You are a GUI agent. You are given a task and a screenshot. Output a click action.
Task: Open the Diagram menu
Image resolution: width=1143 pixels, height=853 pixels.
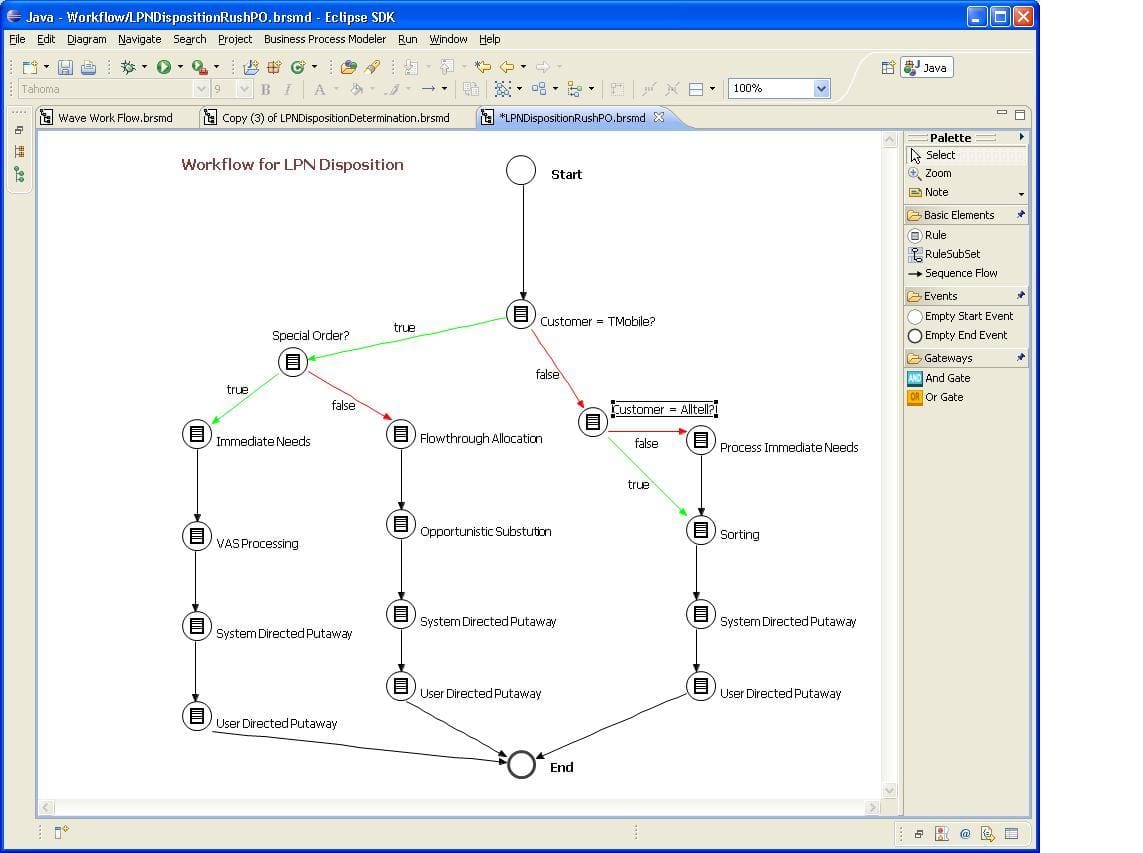(87, 39)
